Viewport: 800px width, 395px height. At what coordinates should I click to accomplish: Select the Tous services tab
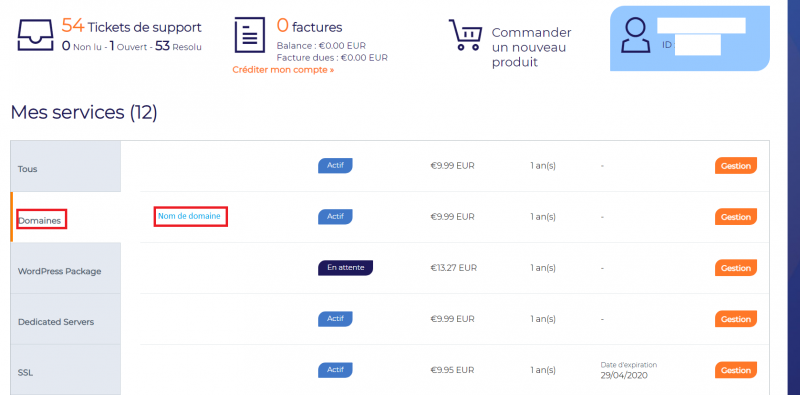click(65, 166)
